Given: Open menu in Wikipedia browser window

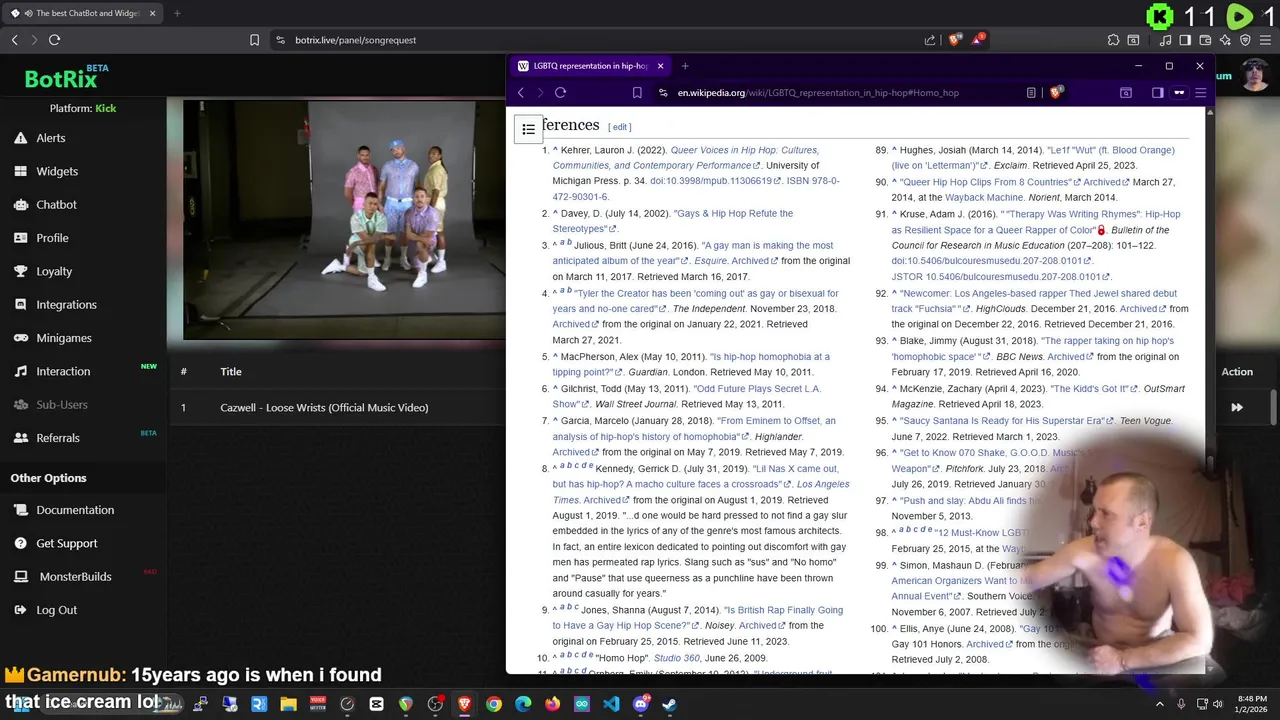Looking at the screenshot, I should click(x=1201, y=92).
